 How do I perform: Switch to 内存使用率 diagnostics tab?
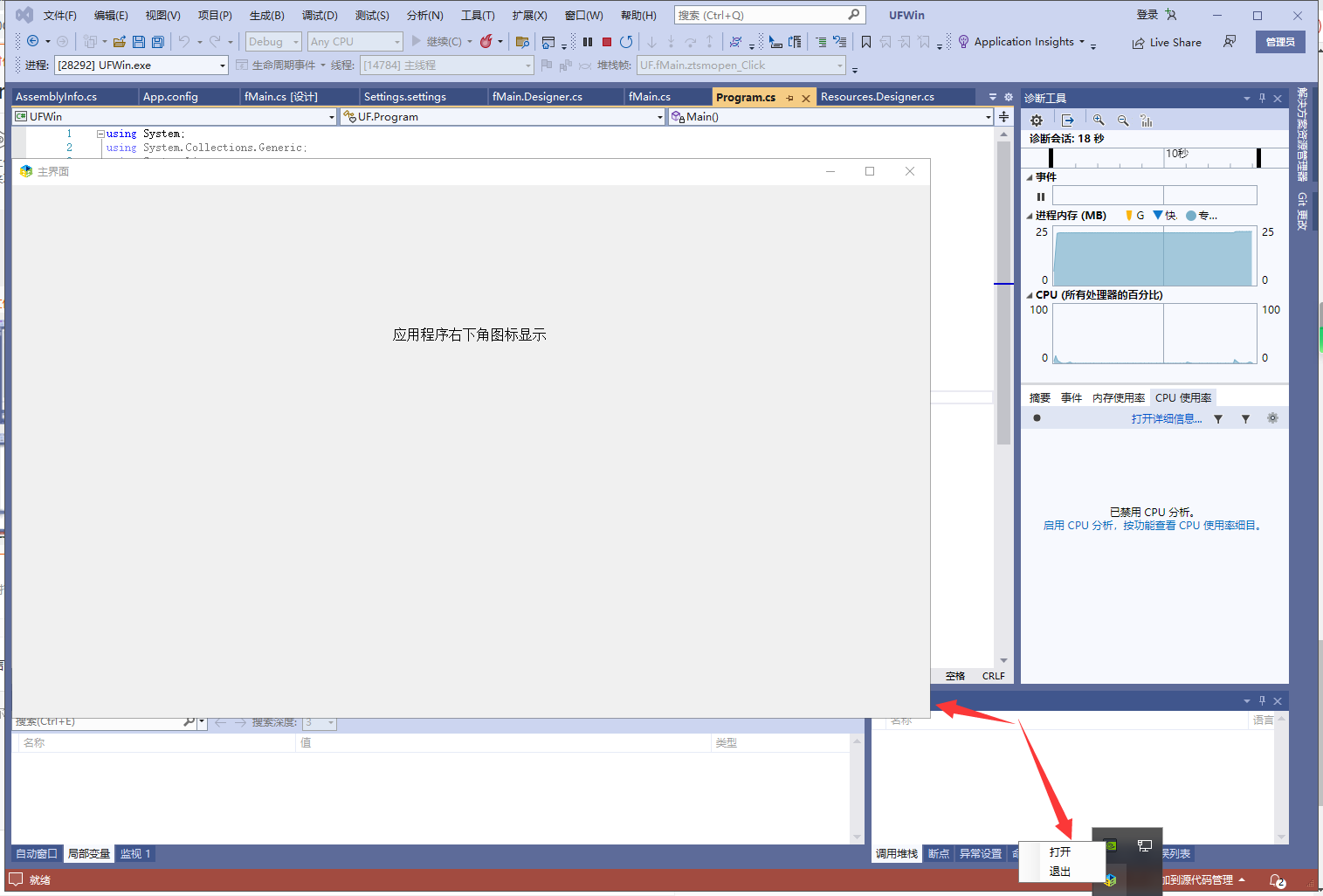(x=1119, y=397)
